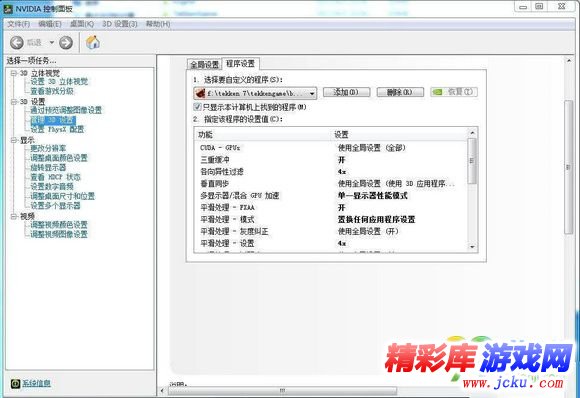The width and height of the screenshot is (580, 398).
Task: Click the 单一显示器性能模式 value
Action: pyautogui.click(x=372, y=195)
